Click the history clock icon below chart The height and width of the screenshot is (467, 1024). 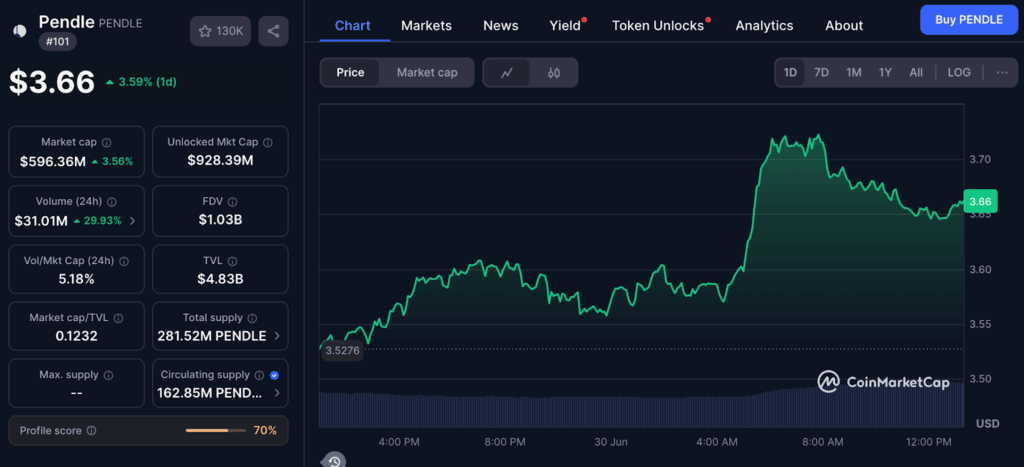[334, 460]
